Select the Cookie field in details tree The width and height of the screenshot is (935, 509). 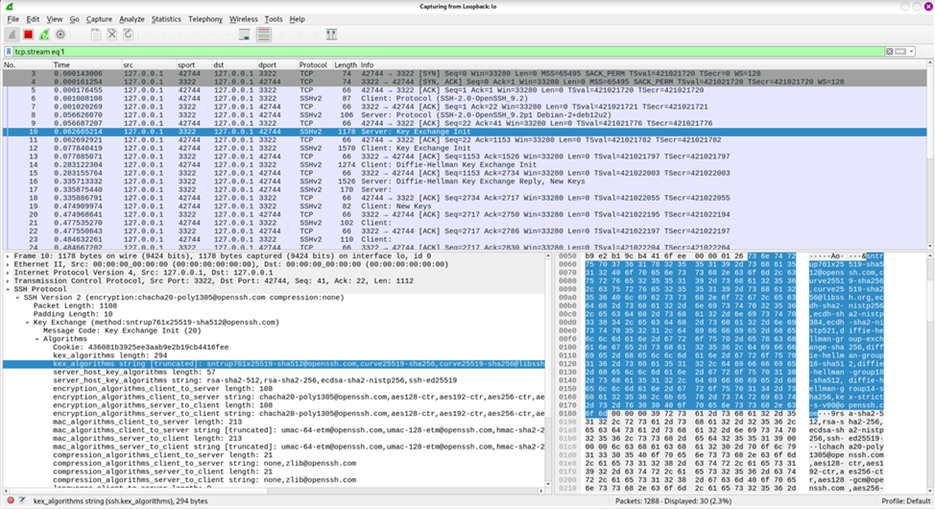point(140,347)
